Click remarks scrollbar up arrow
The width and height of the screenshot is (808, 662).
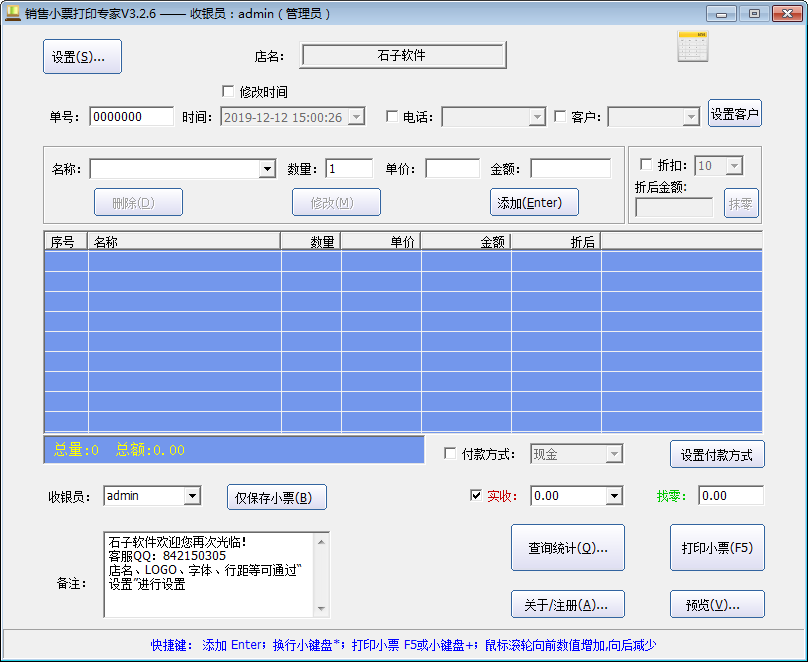[321, 541]
